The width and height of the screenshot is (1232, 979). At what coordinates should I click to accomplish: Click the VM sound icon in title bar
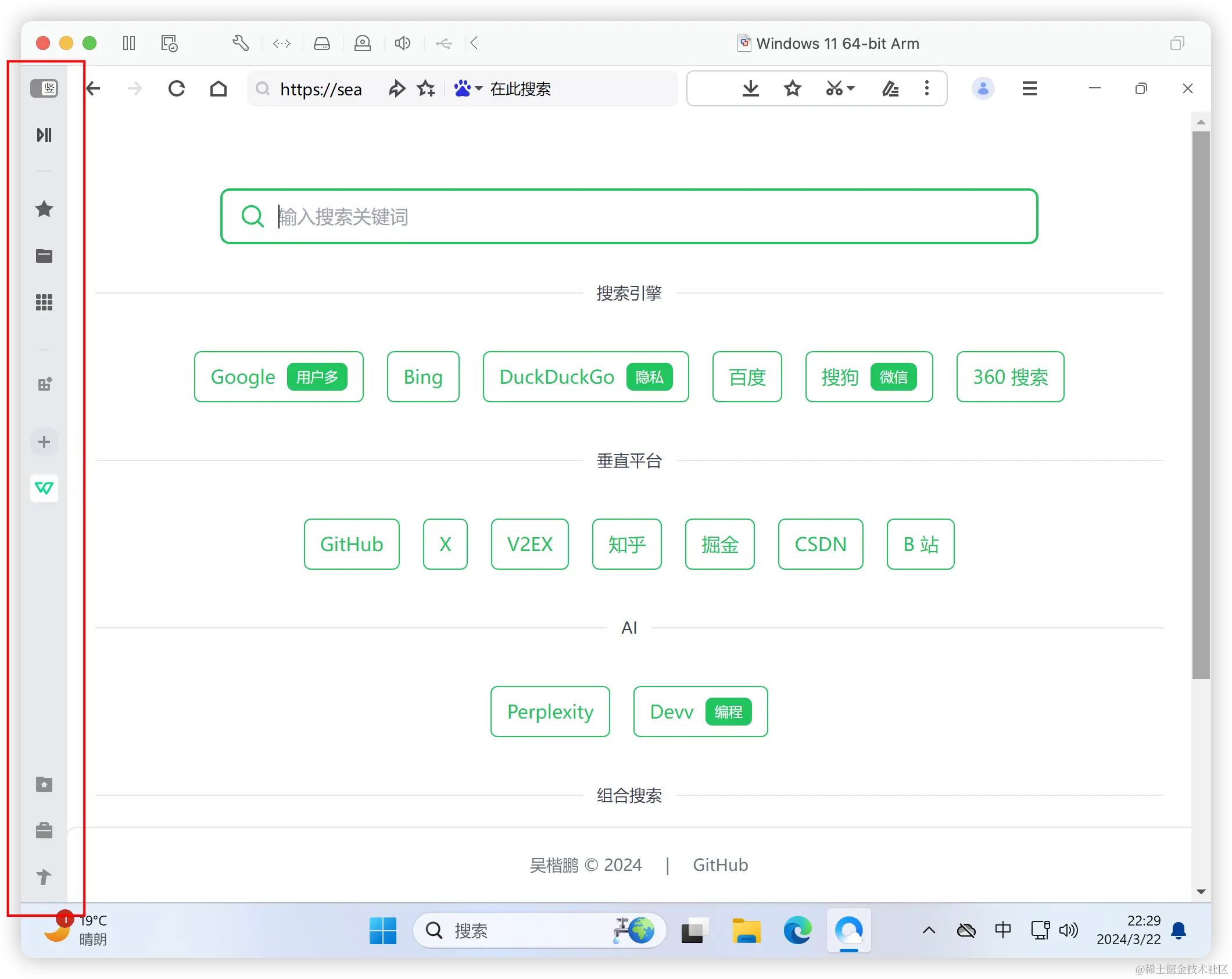tap(403, 43)
